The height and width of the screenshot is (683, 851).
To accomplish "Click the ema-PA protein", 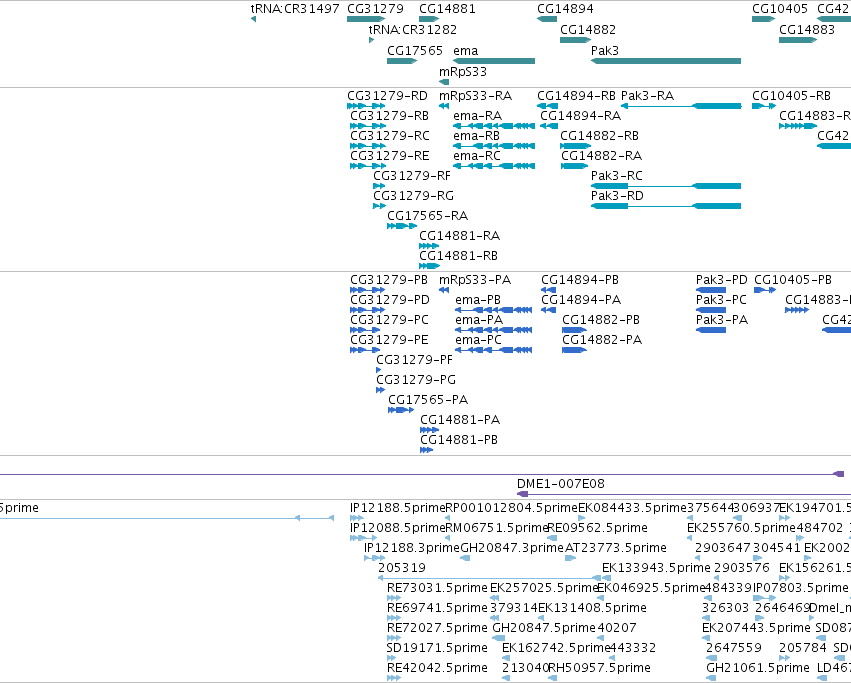I will pyautogui.click(x=493, y=330).
